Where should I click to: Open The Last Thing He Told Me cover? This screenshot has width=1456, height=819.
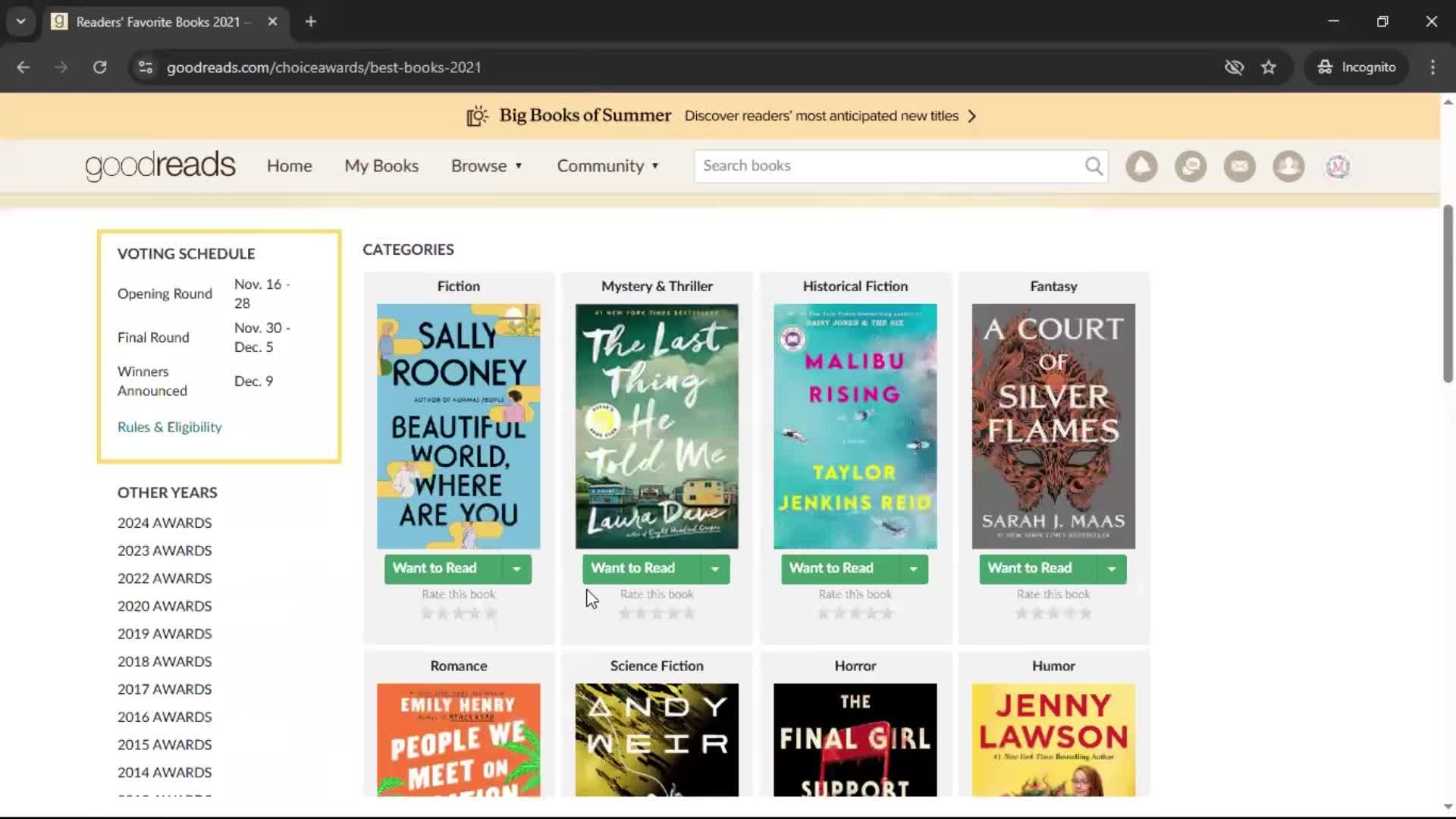click(657, 426)
